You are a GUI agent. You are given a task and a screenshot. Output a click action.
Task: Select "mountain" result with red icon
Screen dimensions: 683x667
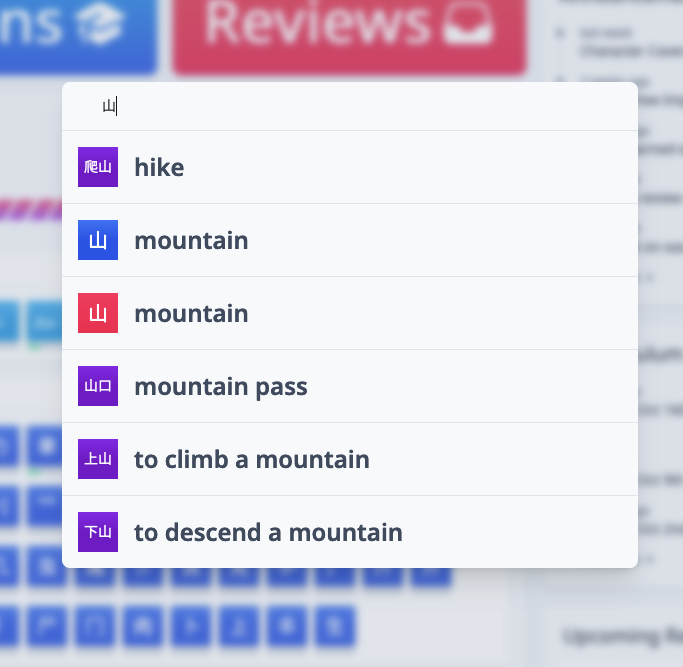point(350,313)
